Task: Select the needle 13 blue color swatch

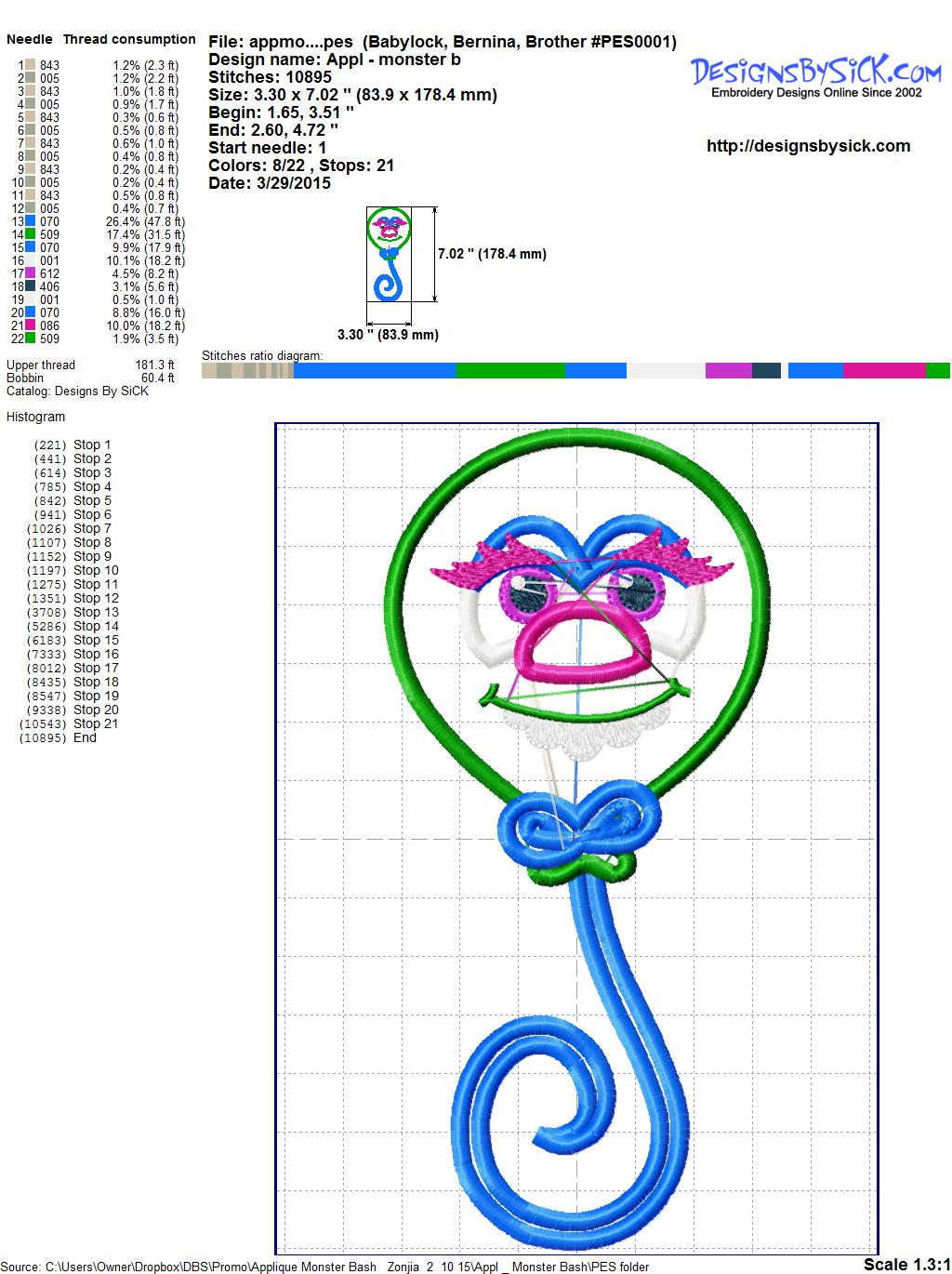Action: (31, 221)
